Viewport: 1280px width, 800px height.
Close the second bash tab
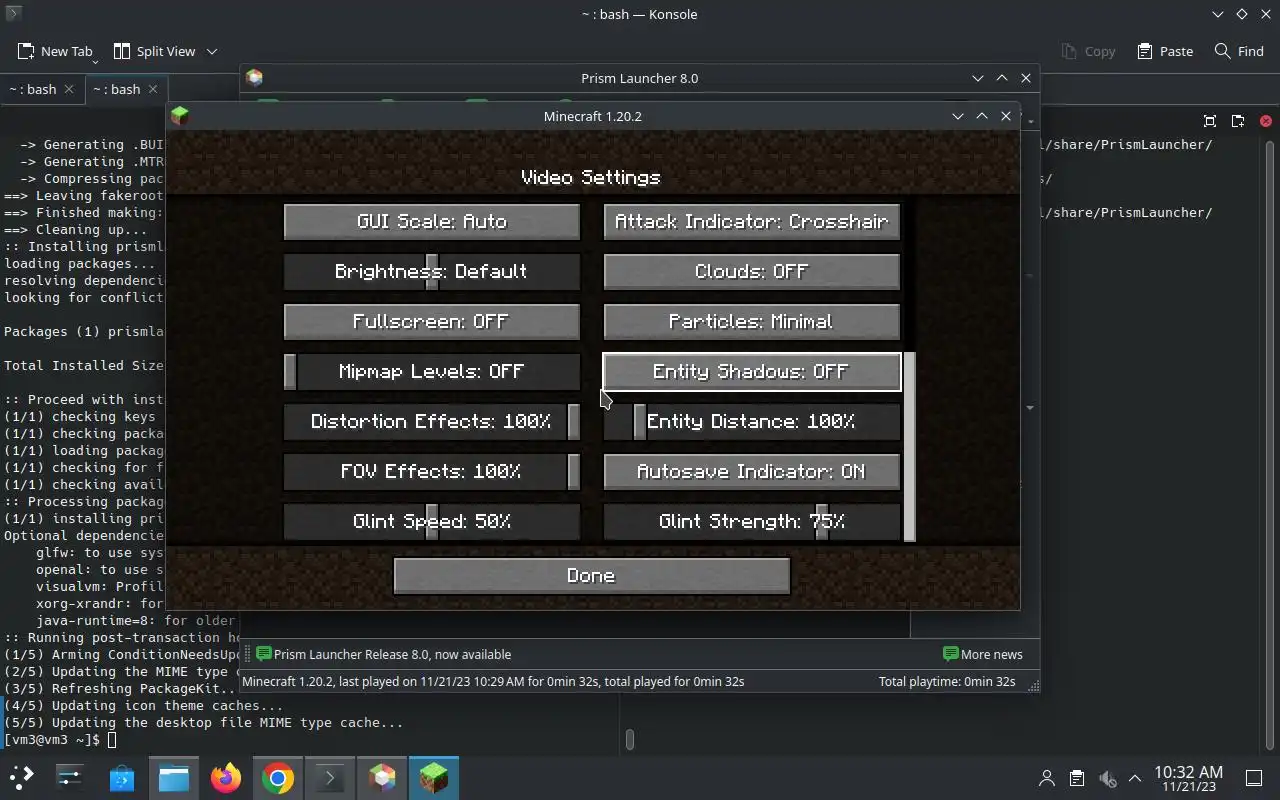[x=153, y=89]
